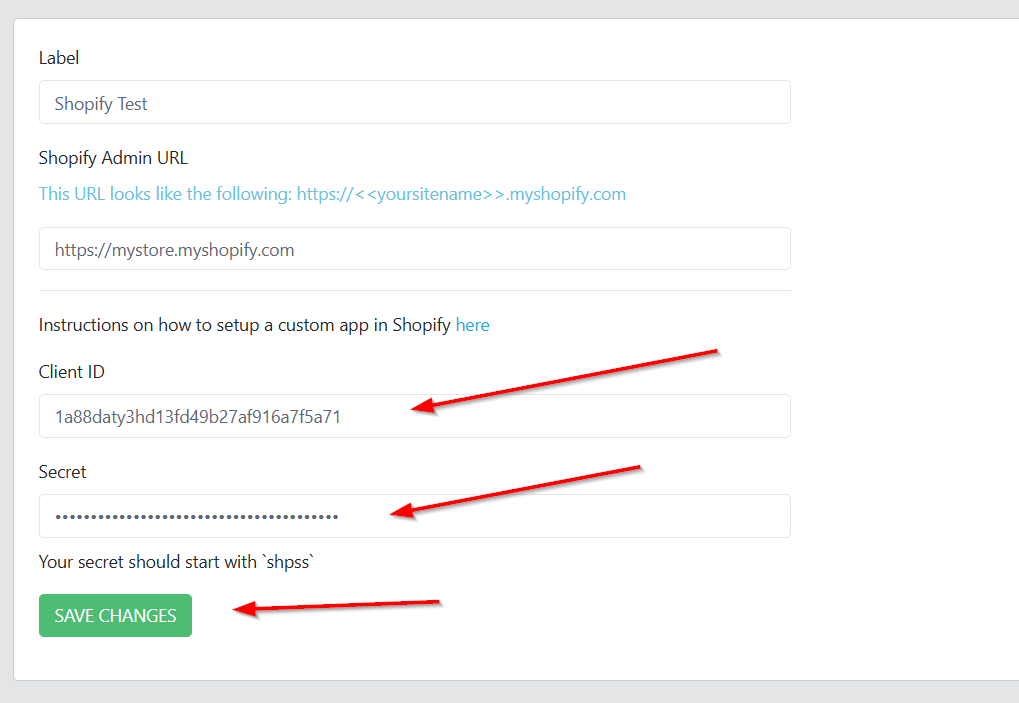Click the 'Instructions on how to setup' text
1019x703 pixels.
tap(245, 325)
